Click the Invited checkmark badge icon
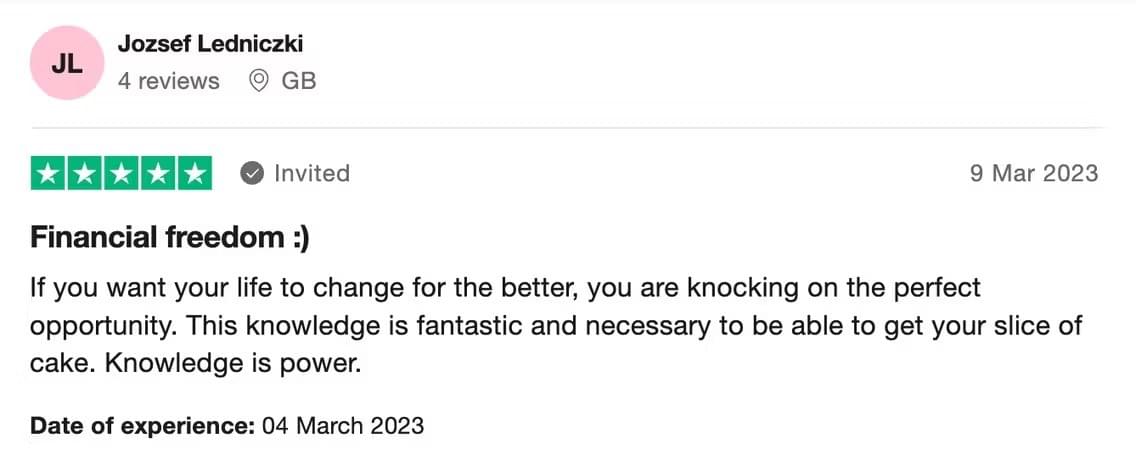This screenshot has width=1136, height=466. (x=251, y=174)
